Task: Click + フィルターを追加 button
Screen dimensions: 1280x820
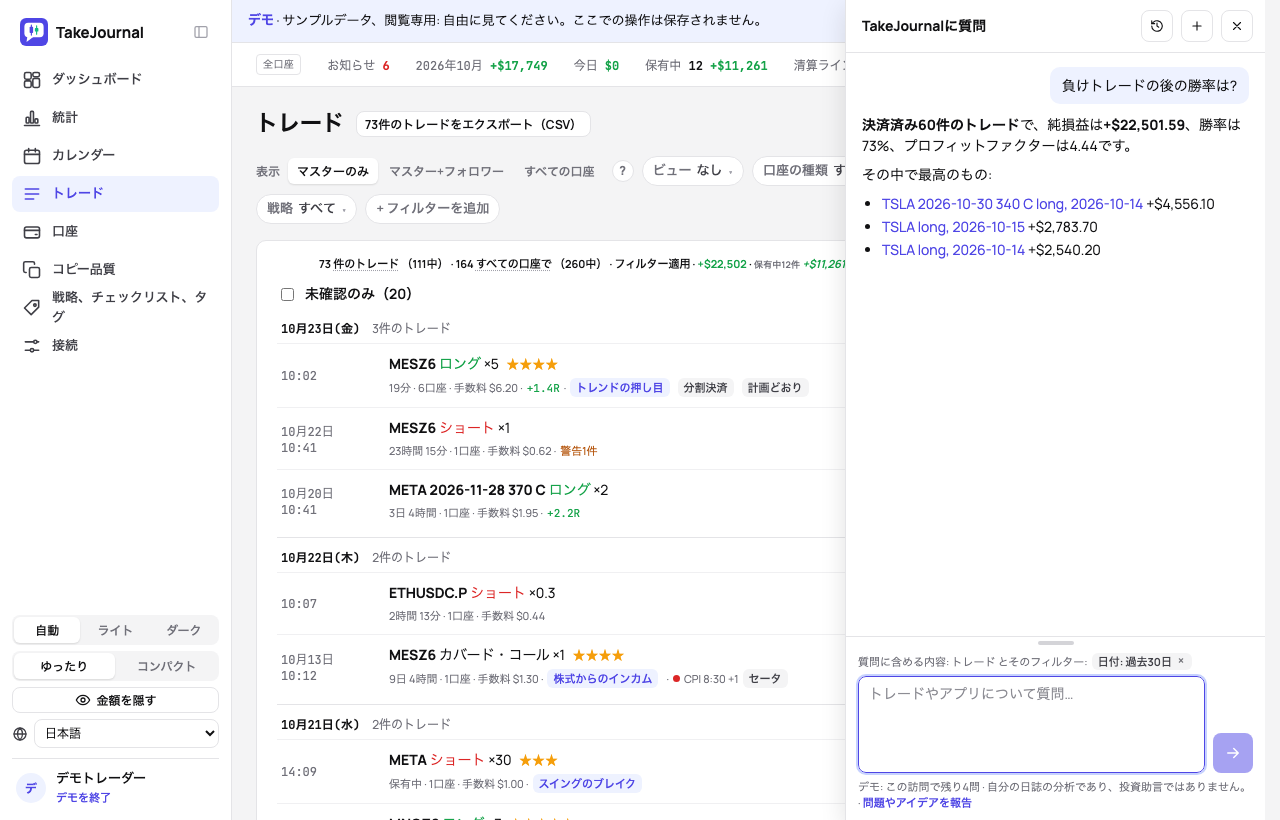Action: 432,208
